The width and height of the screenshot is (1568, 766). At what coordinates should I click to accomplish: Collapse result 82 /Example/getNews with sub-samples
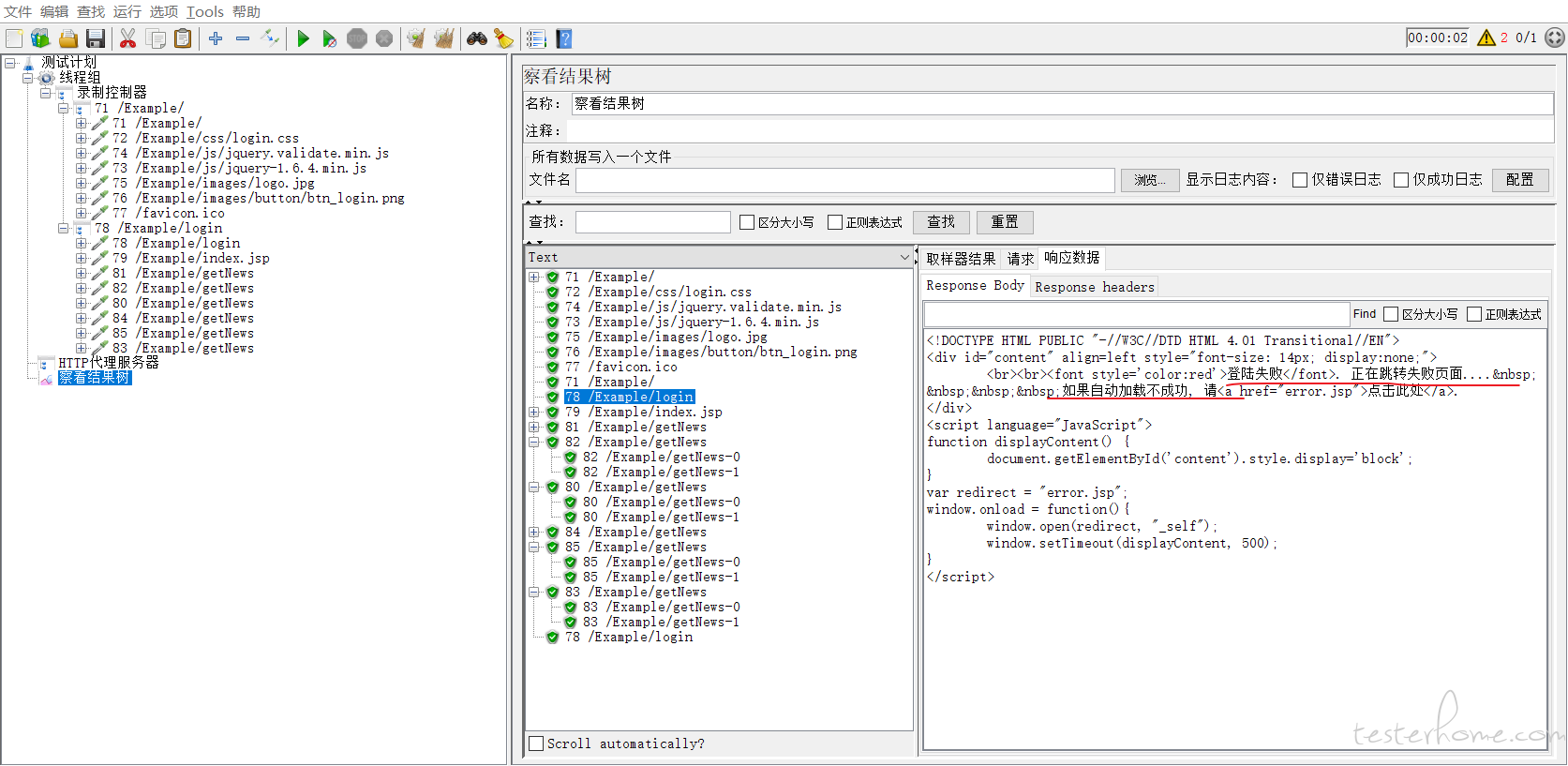point(533,442)
